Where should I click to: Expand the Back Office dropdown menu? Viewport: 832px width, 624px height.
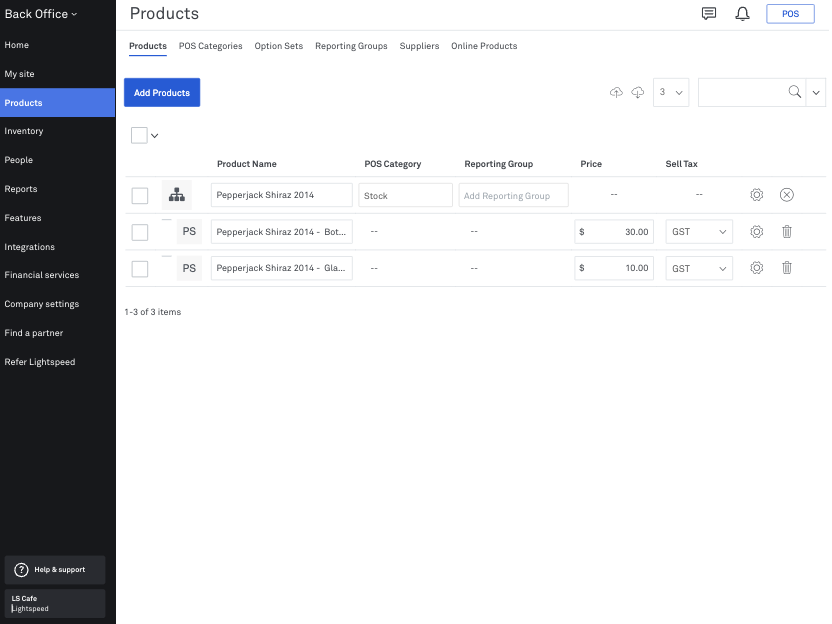(41, 14)
